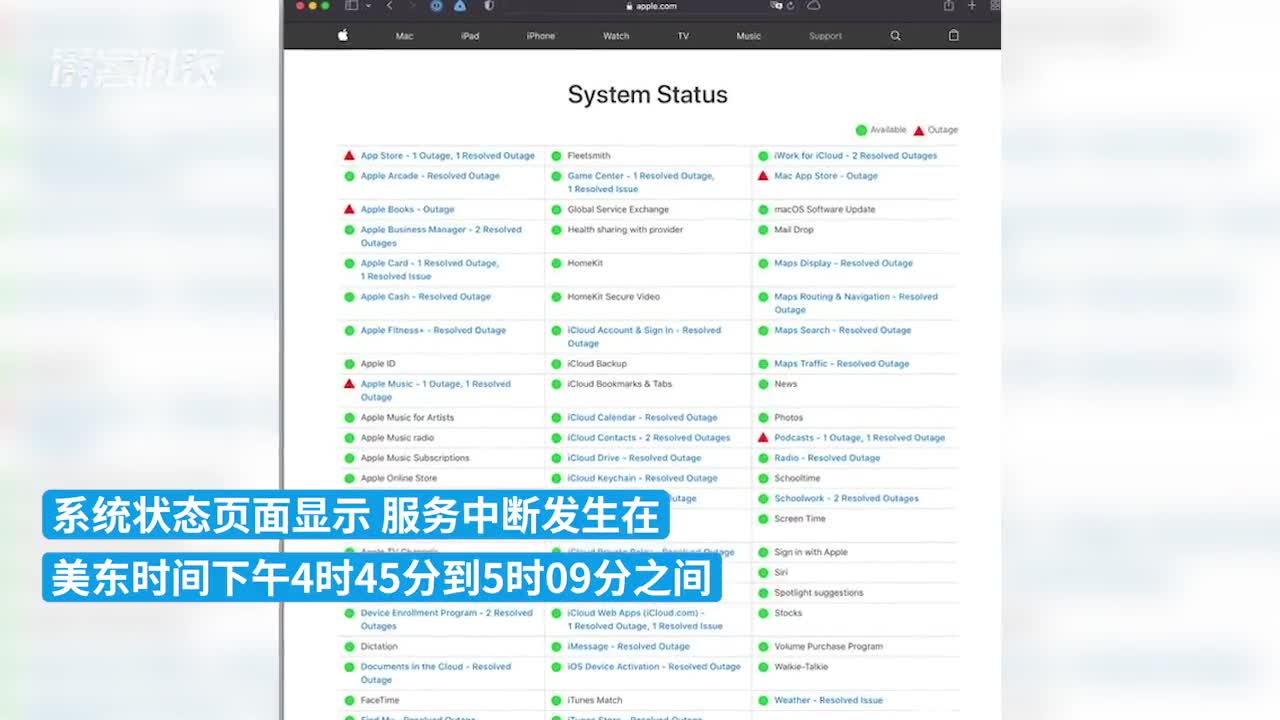1280x720 pixels.
Task: Show the privacy report shield icon
Action: pos(489,5)
